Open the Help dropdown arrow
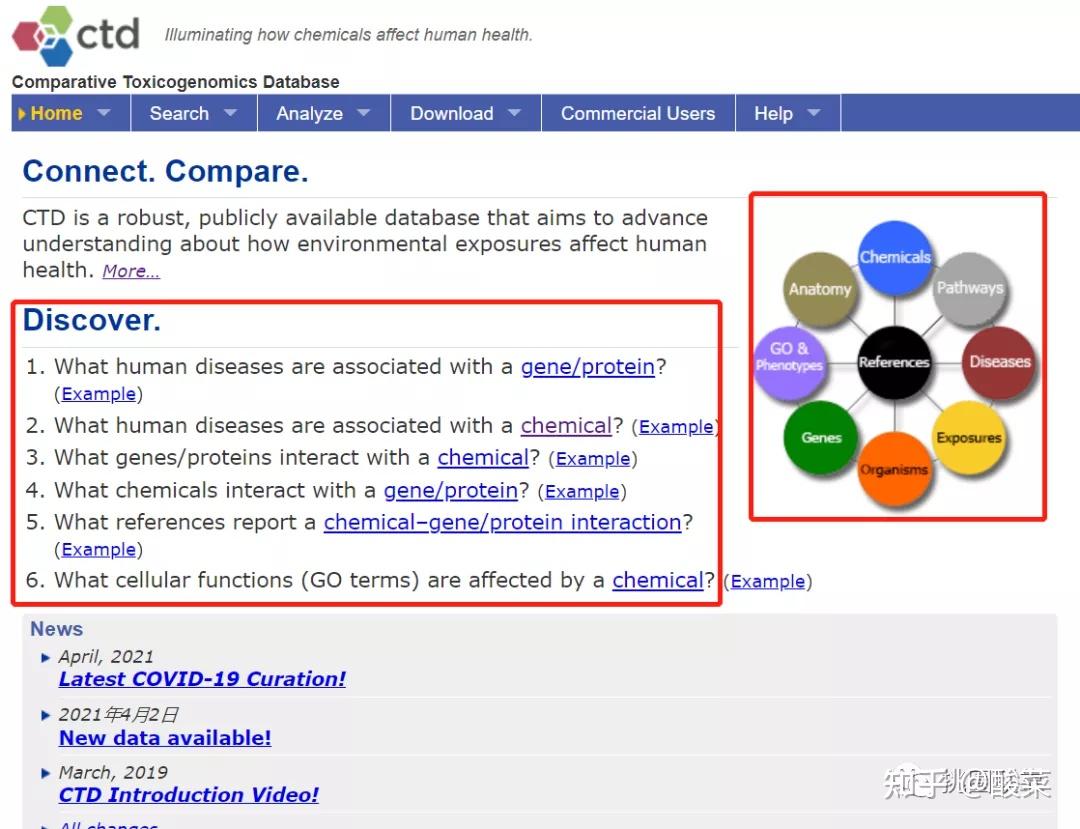 point(813,112)
